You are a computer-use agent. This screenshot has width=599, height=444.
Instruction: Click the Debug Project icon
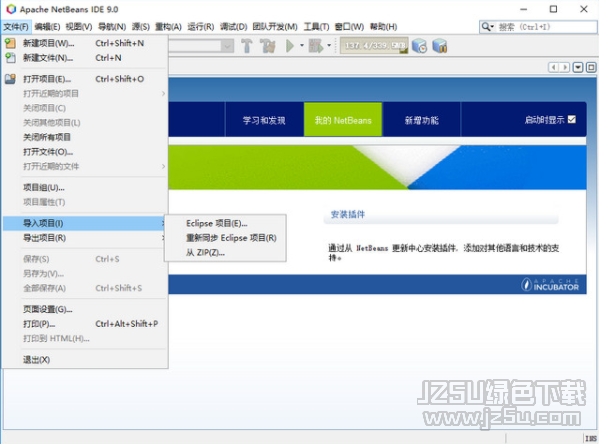tap(316, 46)
